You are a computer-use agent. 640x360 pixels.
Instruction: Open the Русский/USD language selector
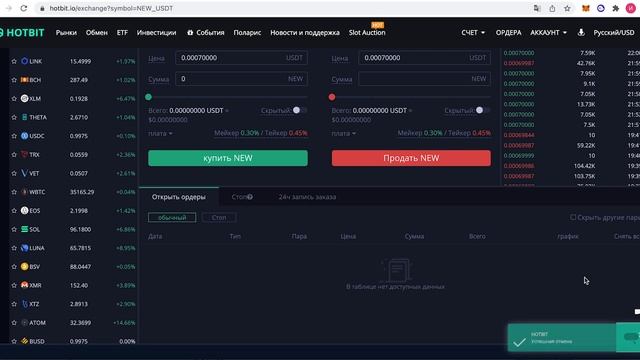[x=613, y=33]
